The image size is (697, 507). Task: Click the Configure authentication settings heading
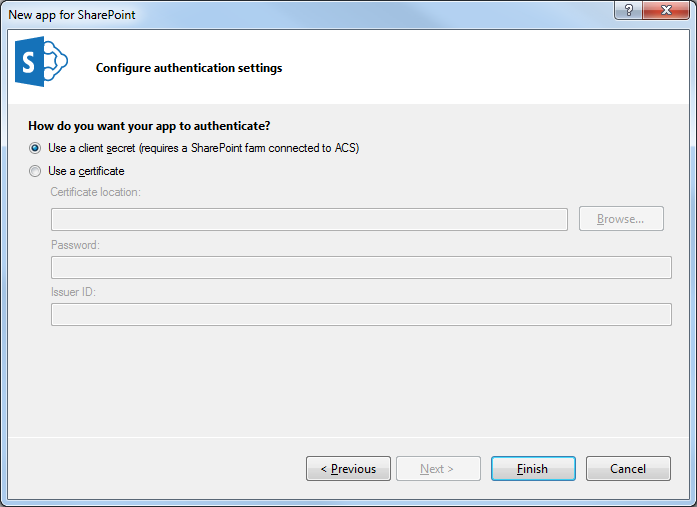(189, 68)
